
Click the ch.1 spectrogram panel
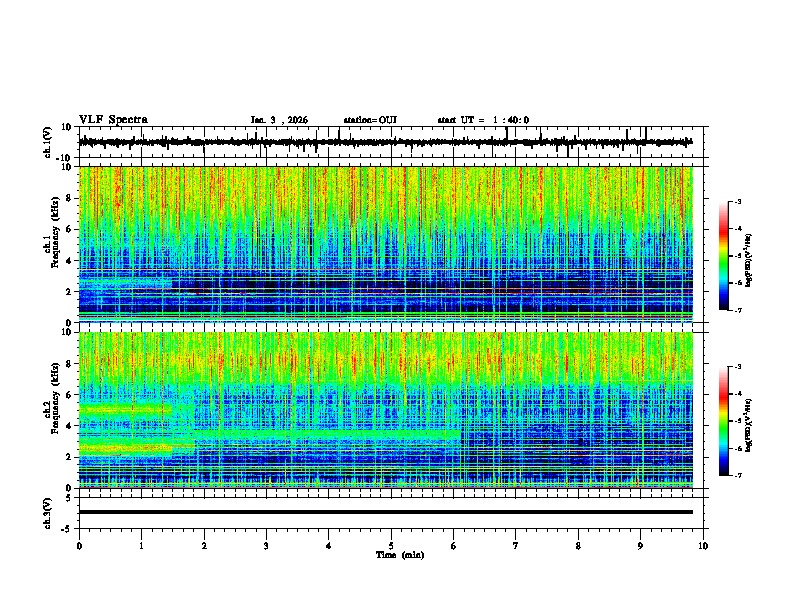click(385, 244)
